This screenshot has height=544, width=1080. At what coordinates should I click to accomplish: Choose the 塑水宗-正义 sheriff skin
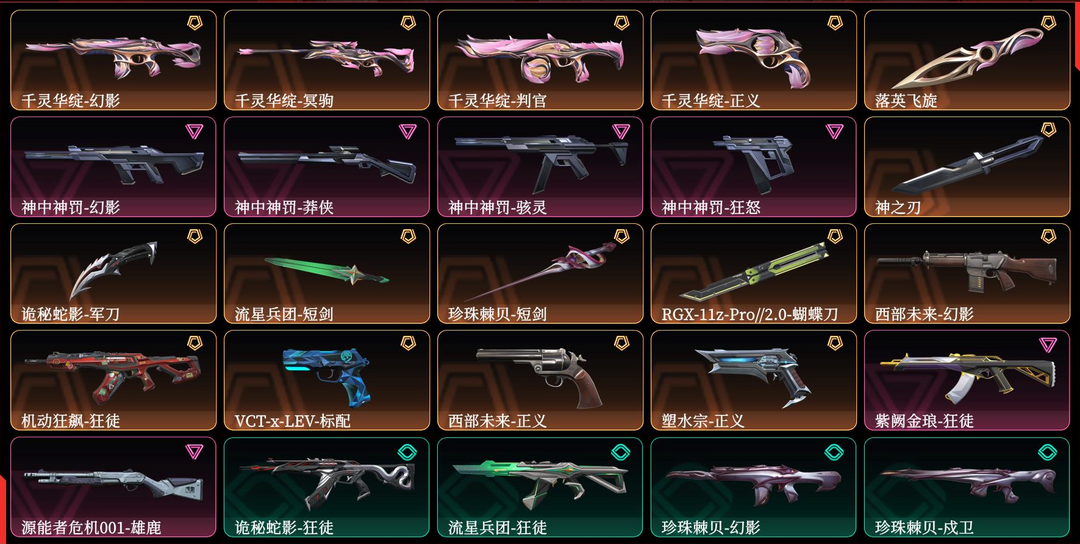point(754,380)
